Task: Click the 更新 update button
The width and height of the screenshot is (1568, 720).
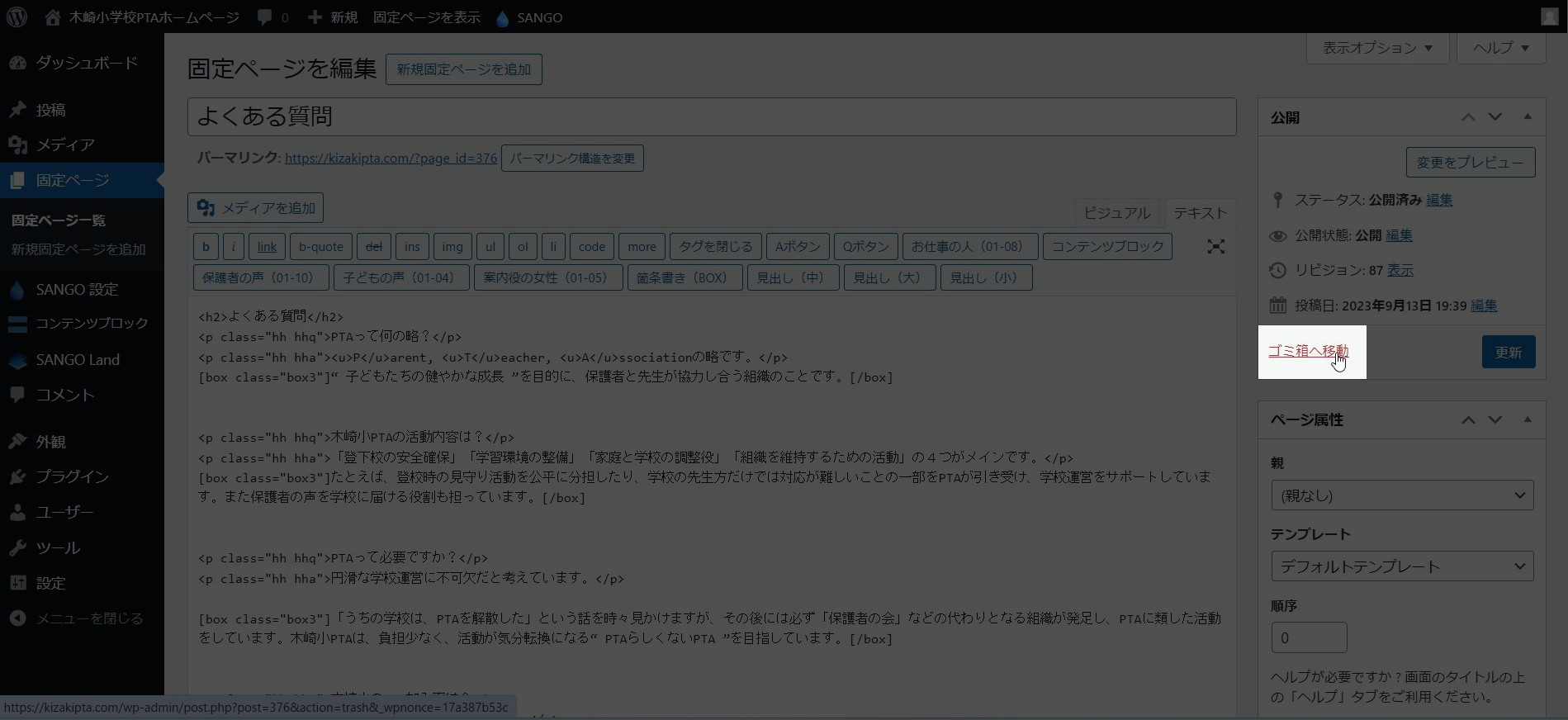Action: pos(1508,353)
